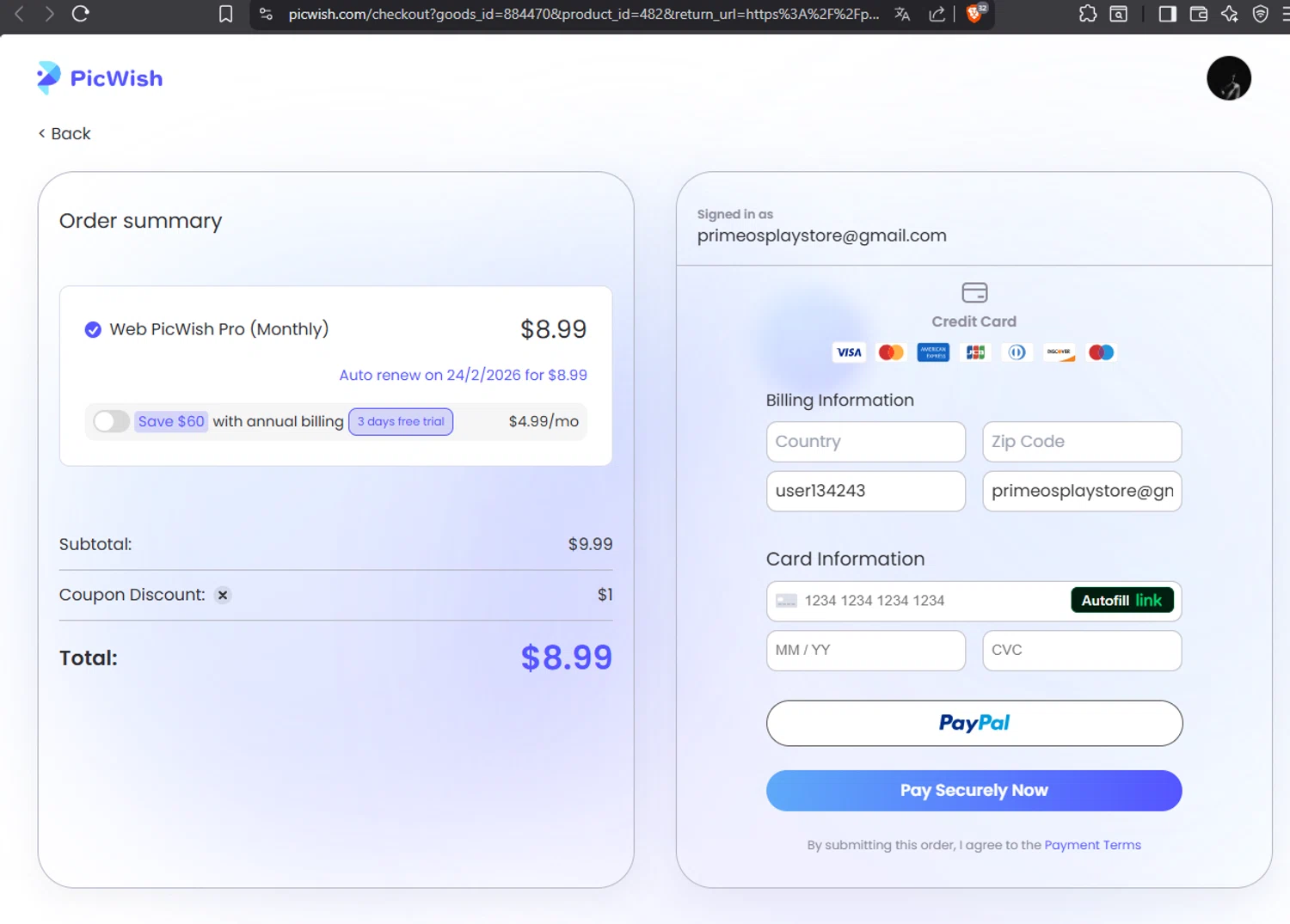Click the Subtotal $9.99 value
This screenshot has height=924, width=1290.
pyautogui.click(x=590, y=544)
